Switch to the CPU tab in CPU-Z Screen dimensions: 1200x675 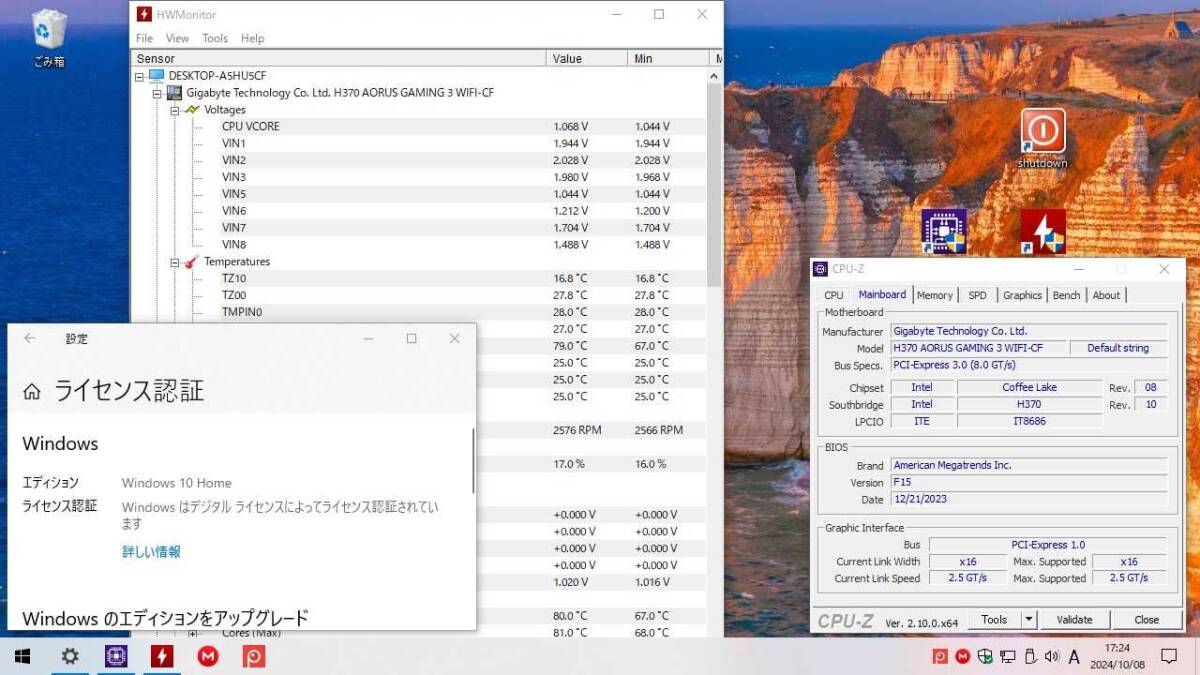coord(834,295)
